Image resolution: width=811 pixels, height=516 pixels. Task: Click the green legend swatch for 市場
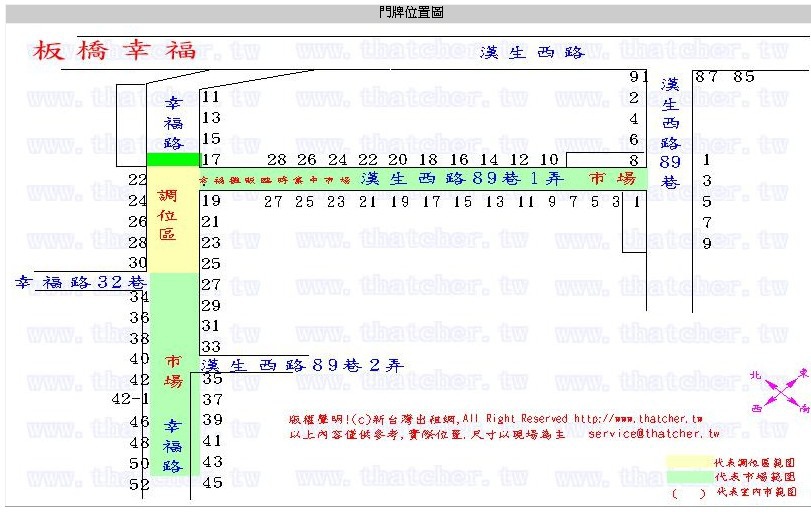(689, 476)
